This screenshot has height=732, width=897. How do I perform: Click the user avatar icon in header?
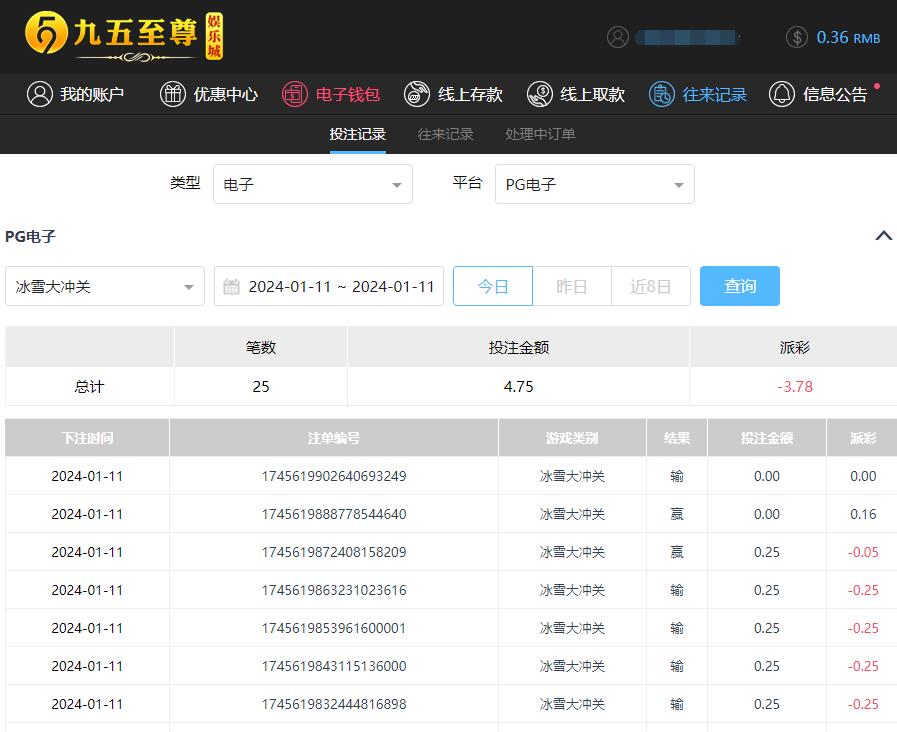pyautogui.click(x=618, y=37)
